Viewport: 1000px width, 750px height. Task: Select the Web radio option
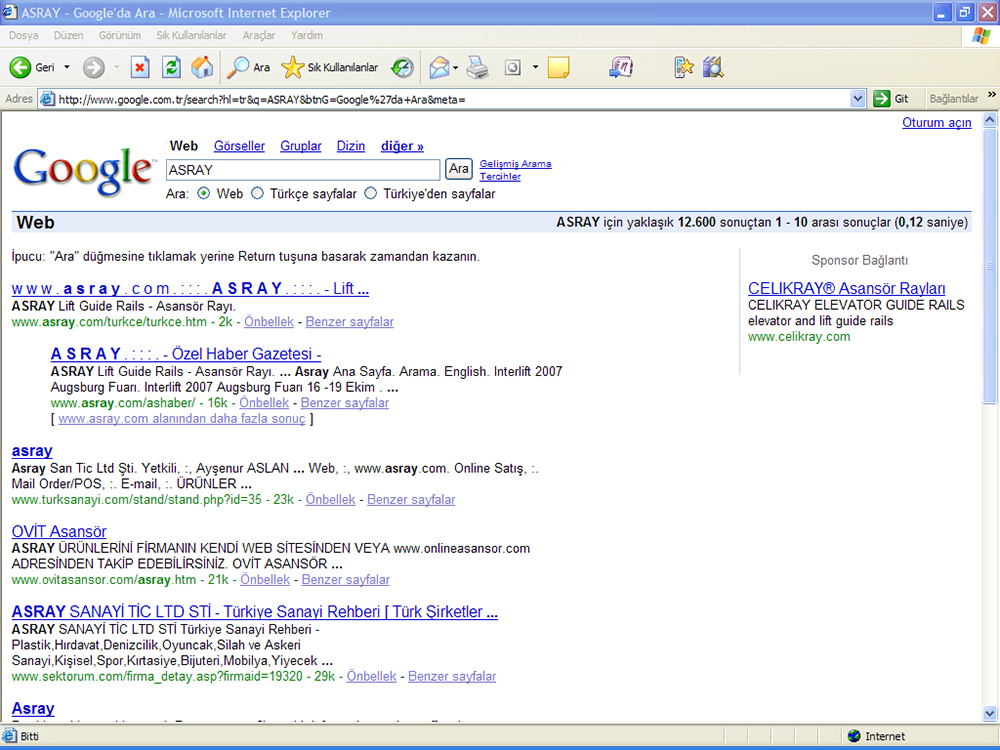[203, 193]
